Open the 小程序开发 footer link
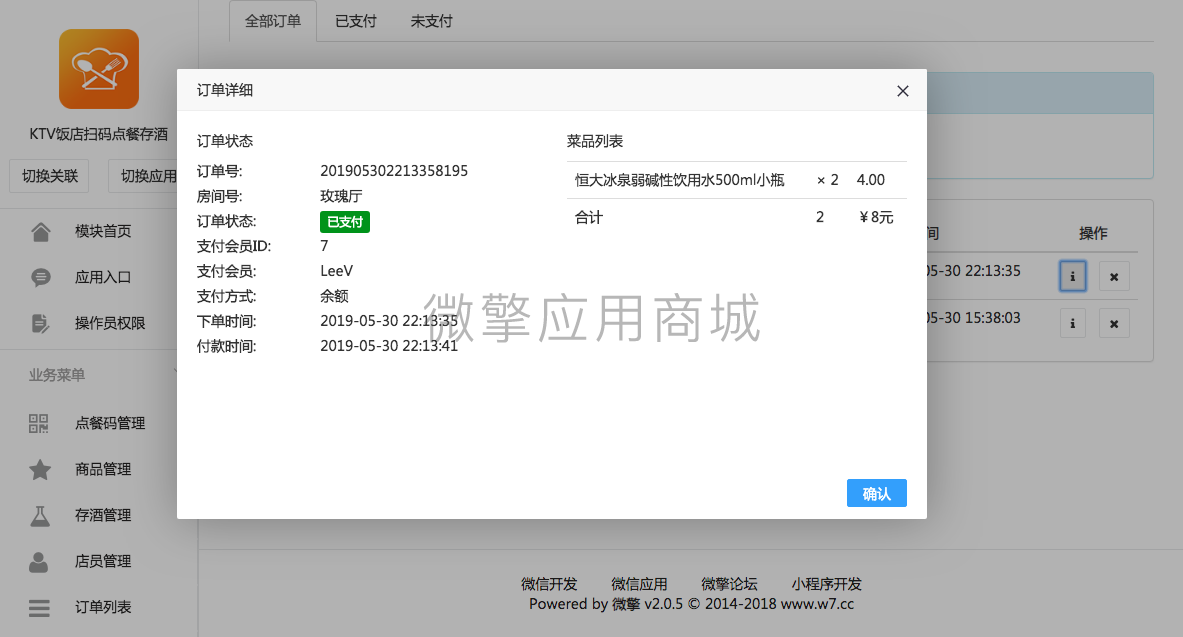Viewport: 1183px width, 637px height. 826,584
